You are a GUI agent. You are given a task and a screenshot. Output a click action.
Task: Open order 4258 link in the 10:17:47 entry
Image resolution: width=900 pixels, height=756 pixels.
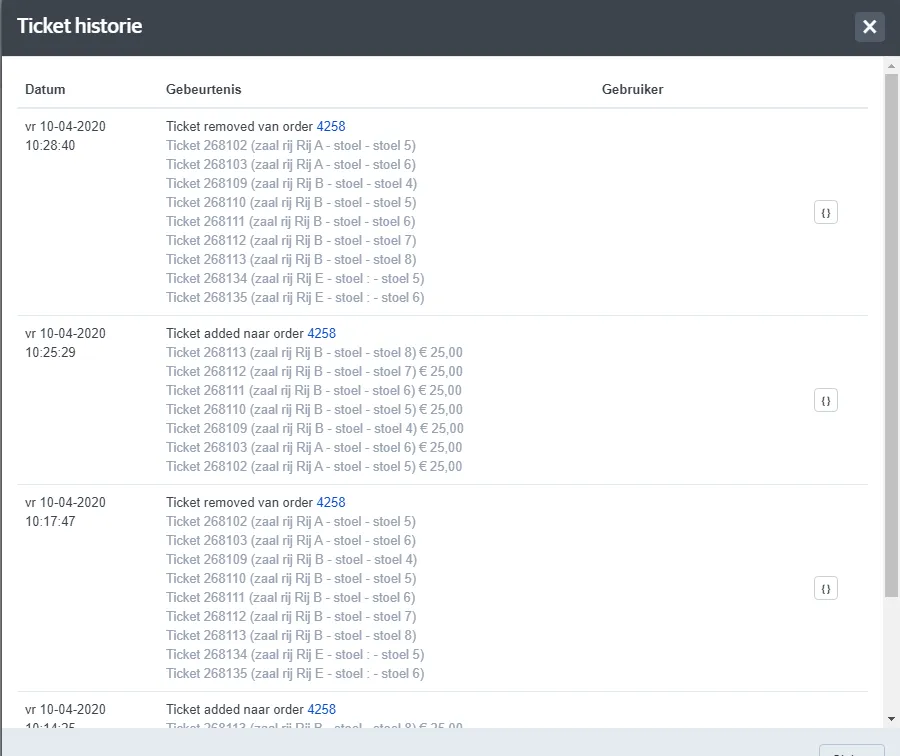(331, 502)
